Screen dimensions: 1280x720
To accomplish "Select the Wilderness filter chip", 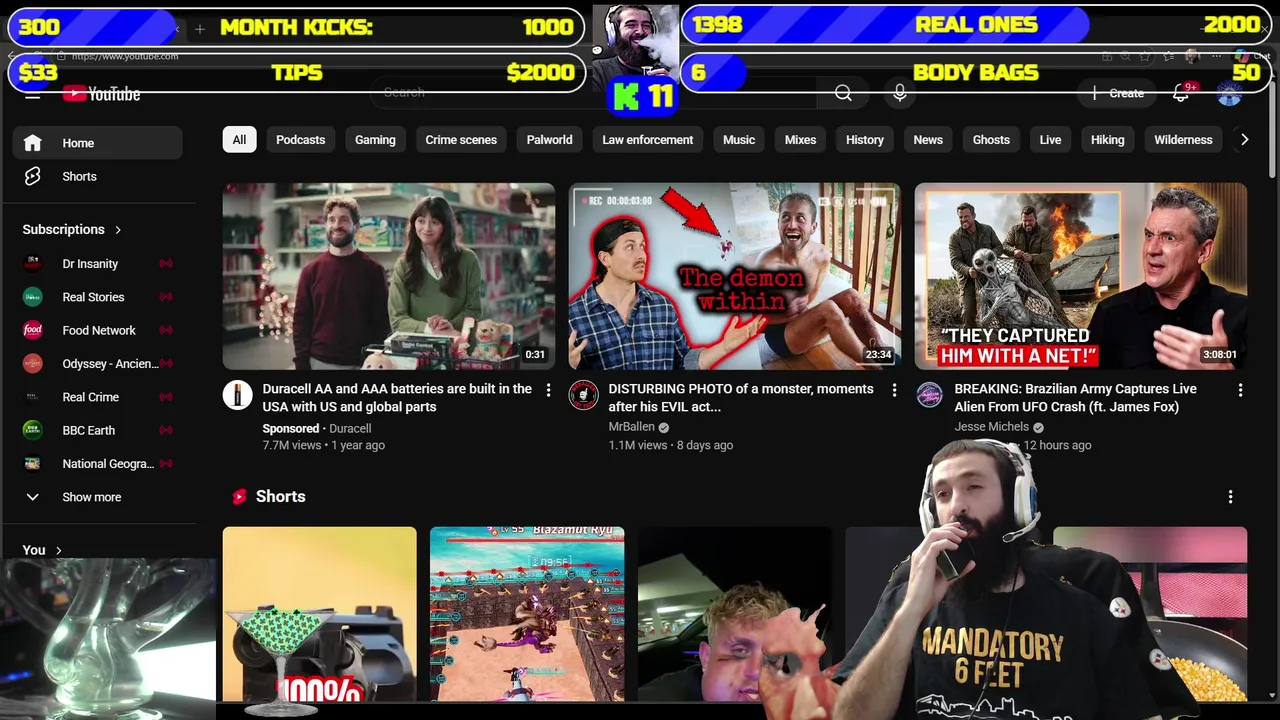I will 1183,140.
